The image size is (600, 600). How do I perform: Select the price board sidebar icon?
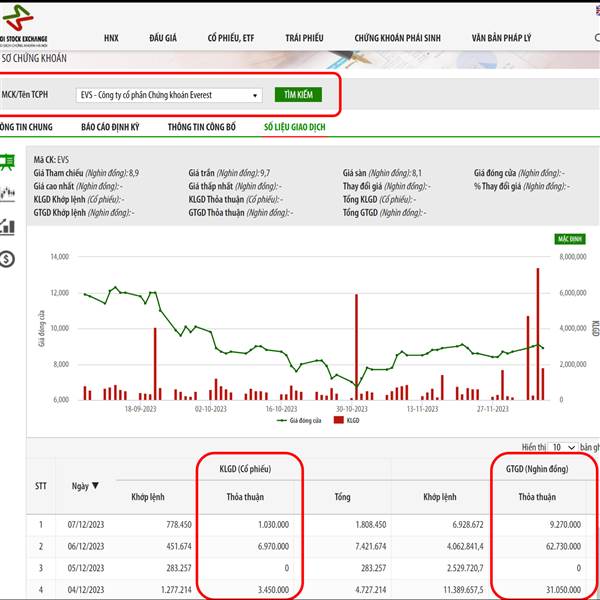coord(7,162)
